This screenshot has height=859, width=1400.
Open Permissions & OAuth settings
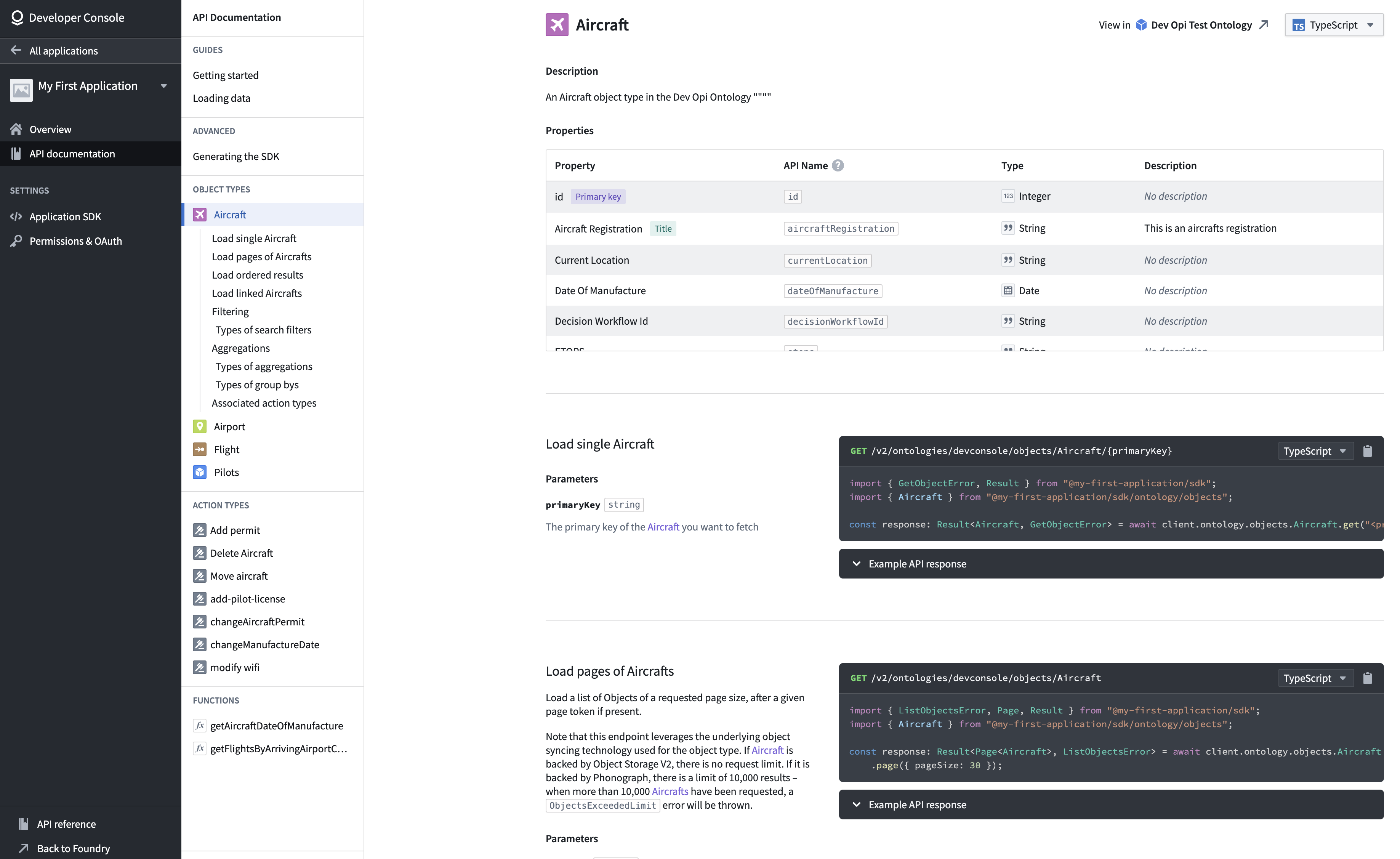(75, 241)
